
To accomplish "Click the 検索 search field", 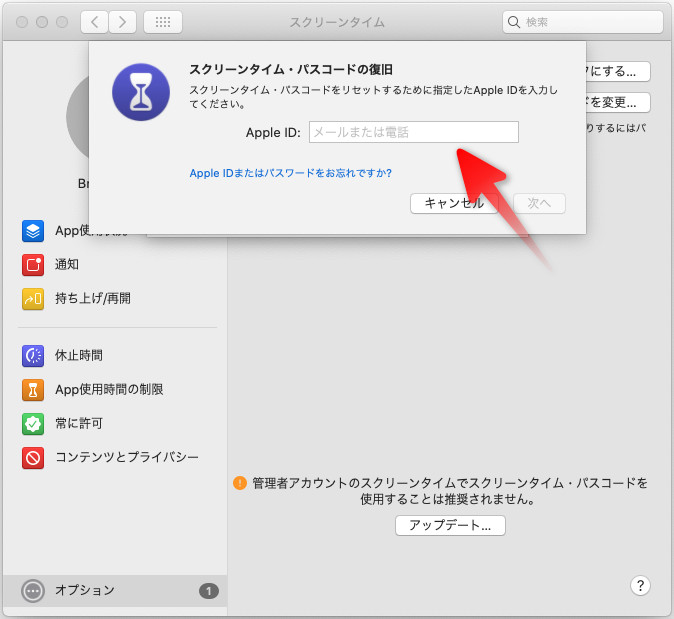I will coord(582,22).
